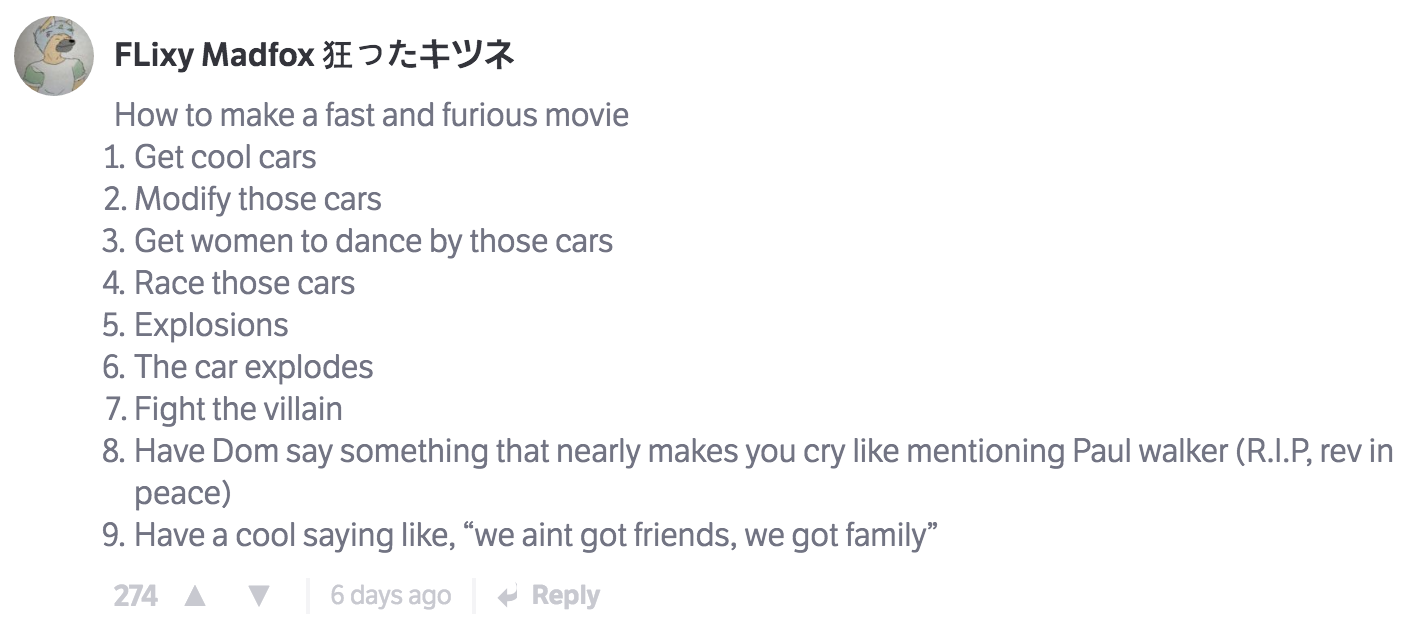Downvote the FLixy Madfox comment
This screenshot has height=638, width=1418.
coord(259,597)
